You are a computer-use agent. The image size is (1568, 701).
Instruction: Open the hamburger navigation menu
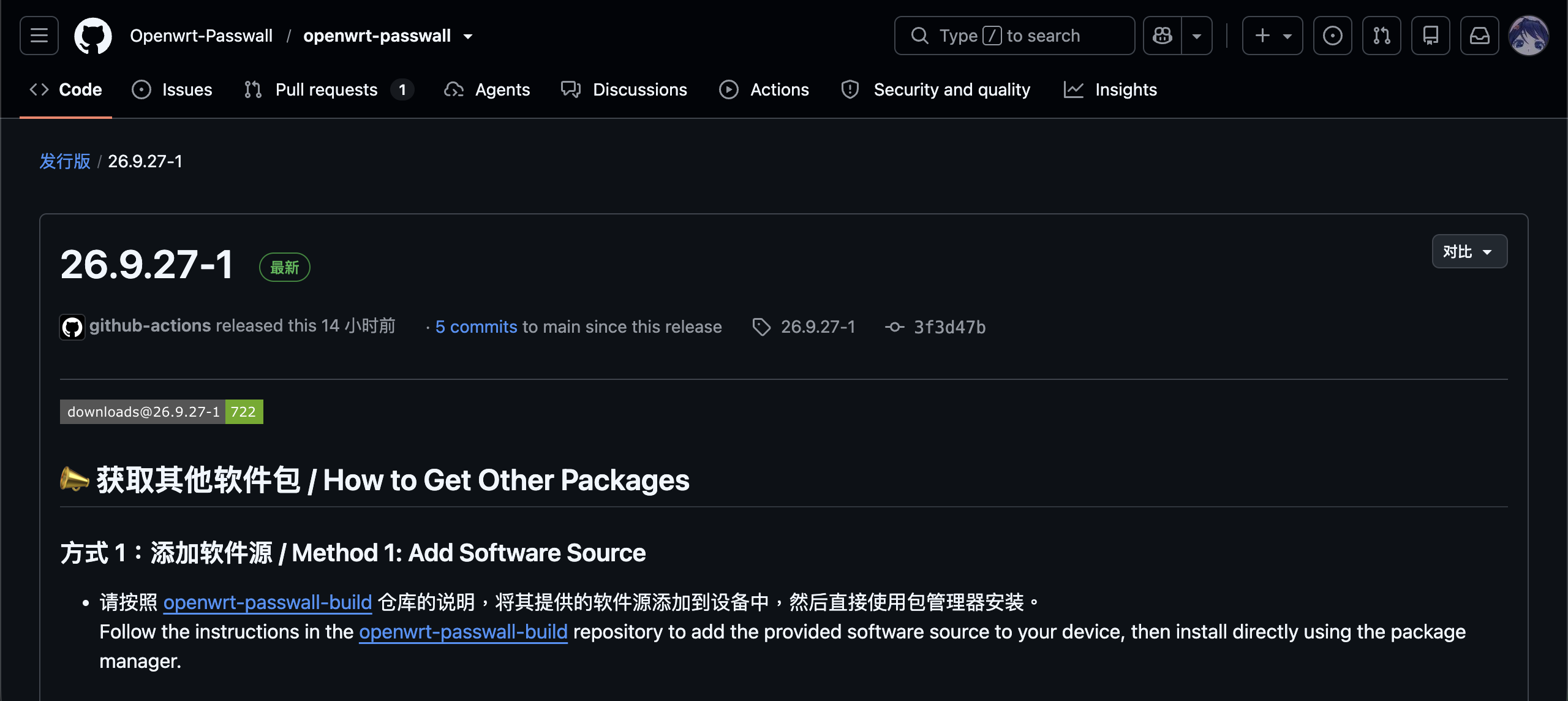click(39, 36)
